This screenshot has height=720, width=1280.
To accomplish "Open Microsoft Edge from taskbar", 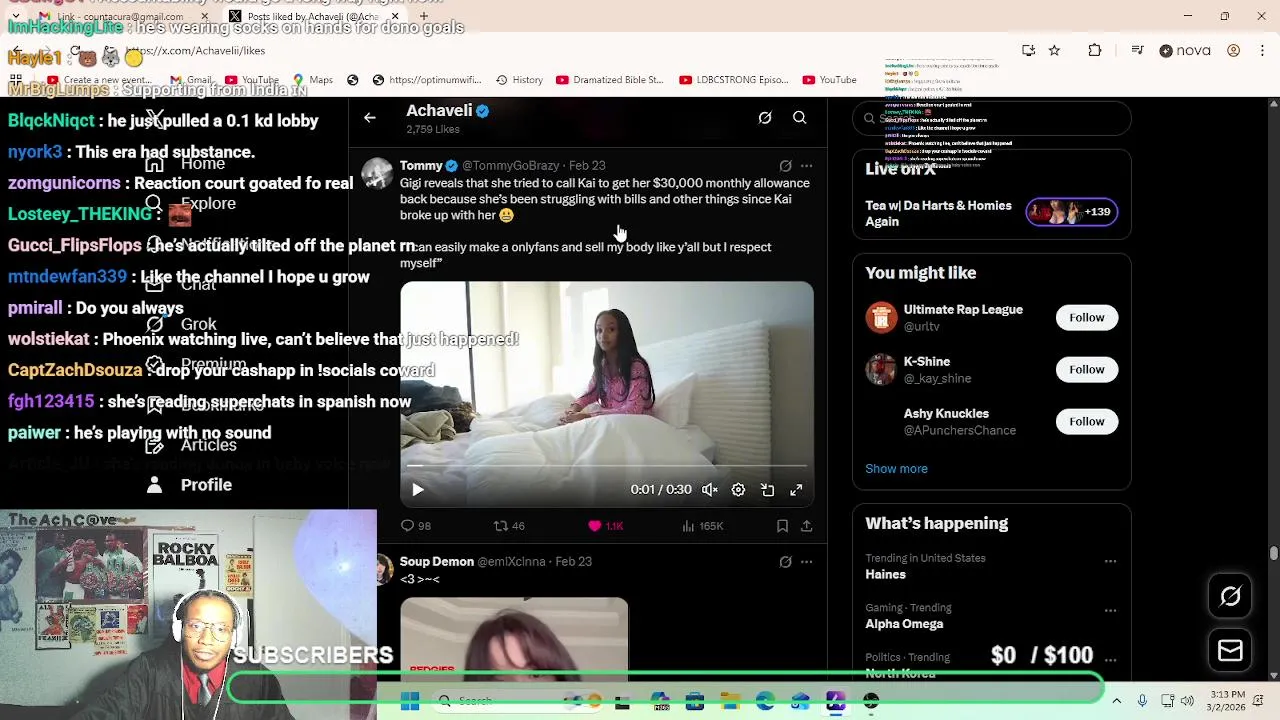I will pyautogui.click(x=765, y=702).
